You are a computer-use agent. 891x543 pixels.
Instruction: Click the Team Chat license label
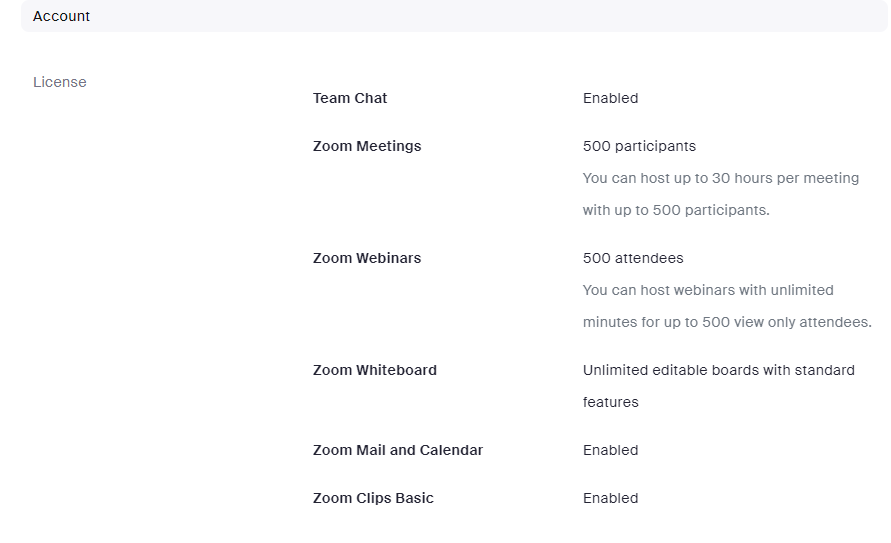click(350, 98)
